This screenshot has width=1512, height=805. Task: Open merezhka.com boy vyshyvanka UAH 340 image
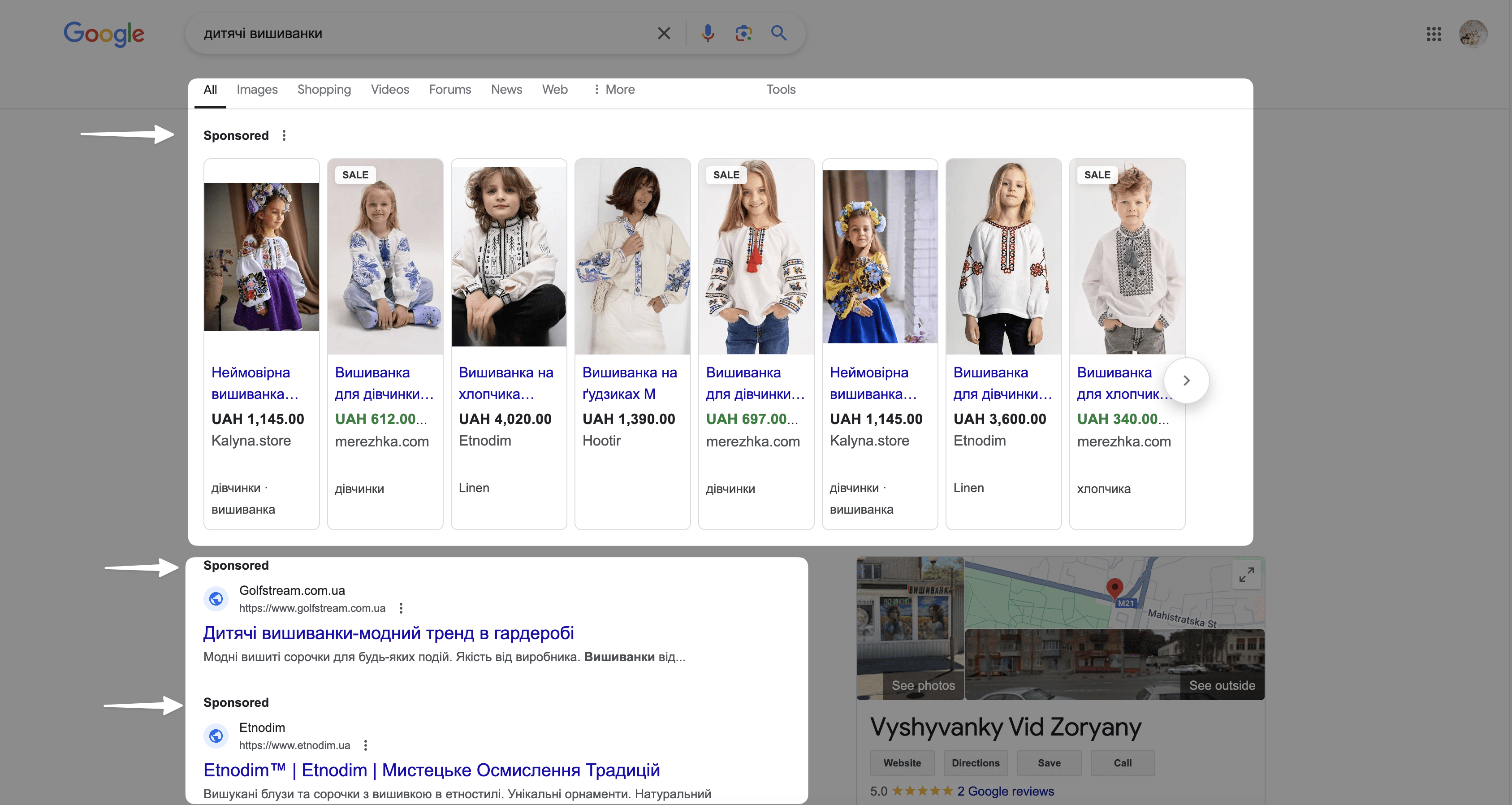tap(1128, 256)
